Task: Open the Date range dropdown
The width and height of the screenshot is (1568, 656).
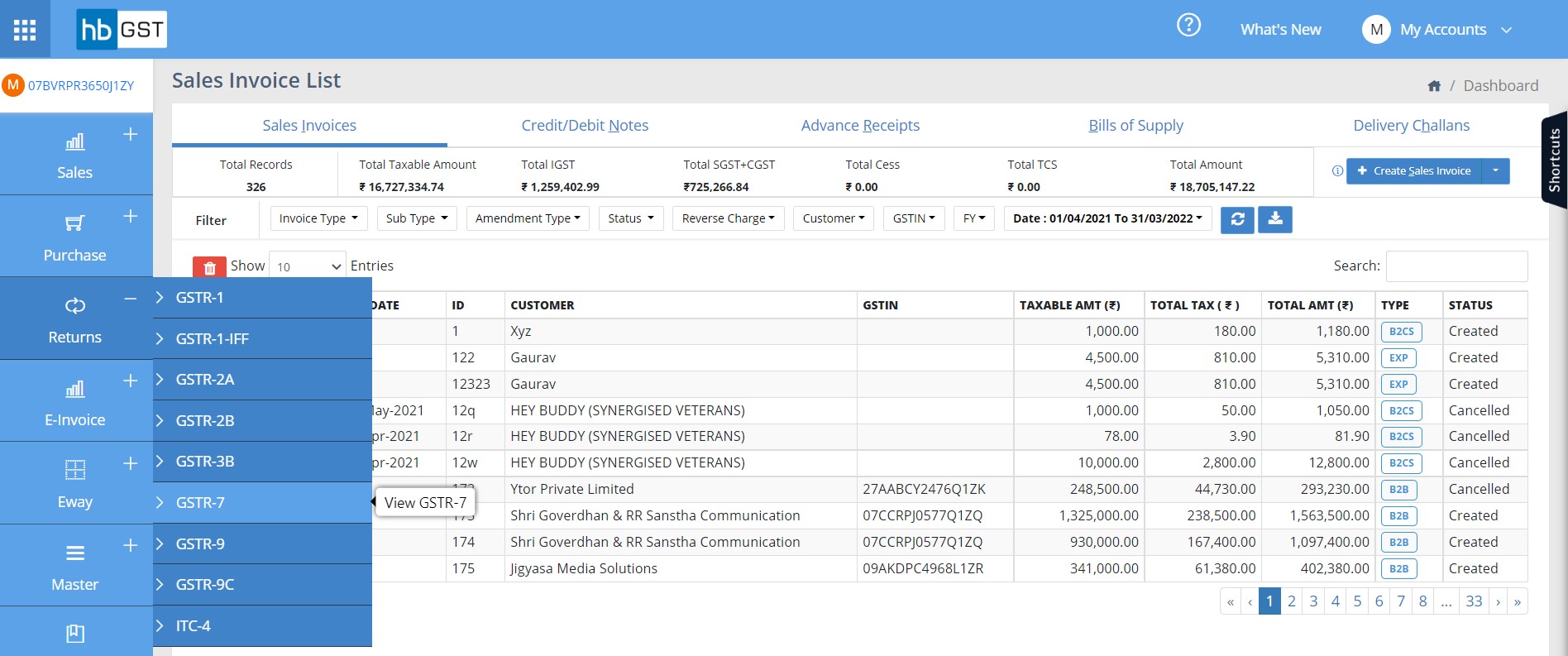Action: point(1107,218)
